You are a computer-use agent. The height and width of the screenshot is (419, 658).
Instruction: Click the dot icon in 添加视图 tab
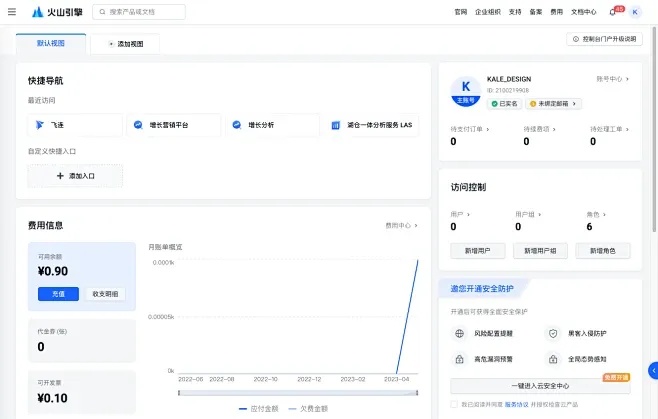(111, 44)
